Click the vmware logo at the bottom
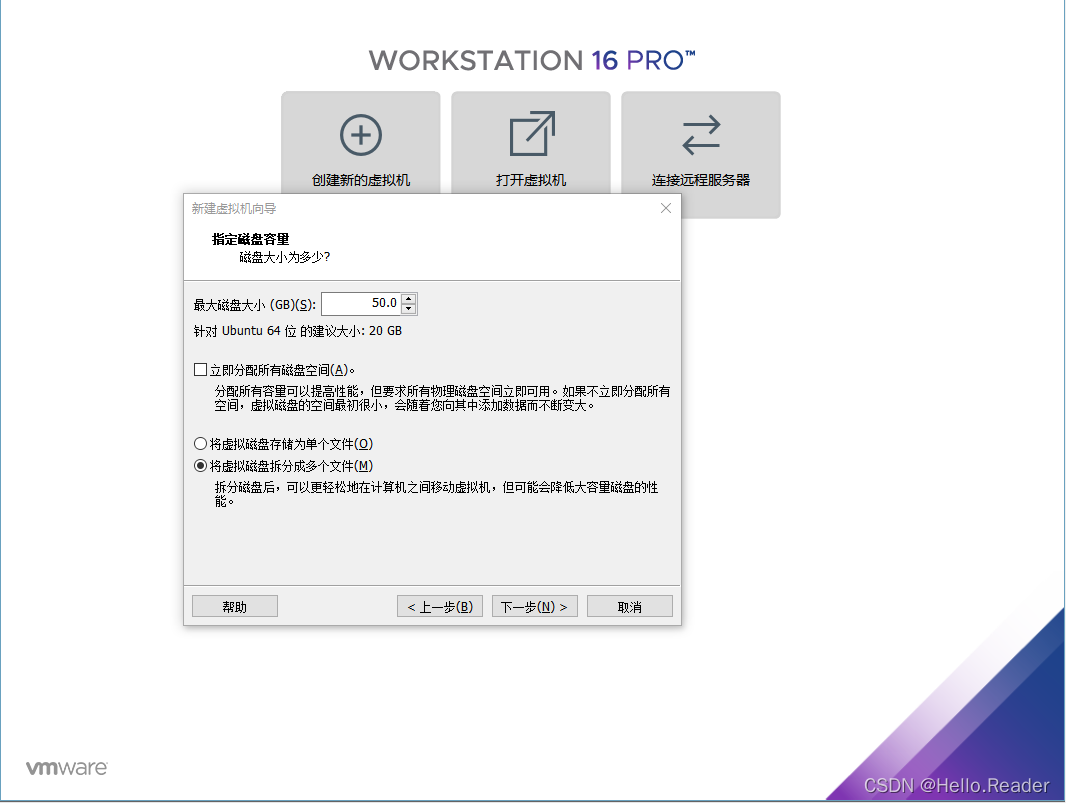 click(67, 768)
